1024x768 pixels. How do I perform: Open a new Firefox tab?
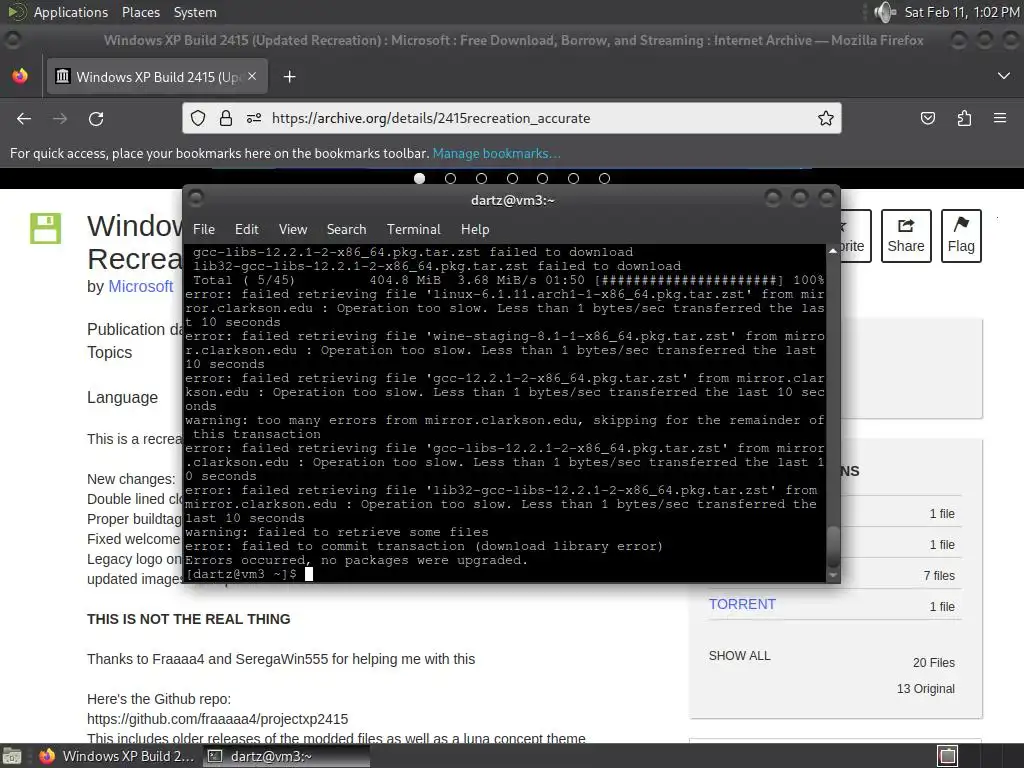click(289, 77)
